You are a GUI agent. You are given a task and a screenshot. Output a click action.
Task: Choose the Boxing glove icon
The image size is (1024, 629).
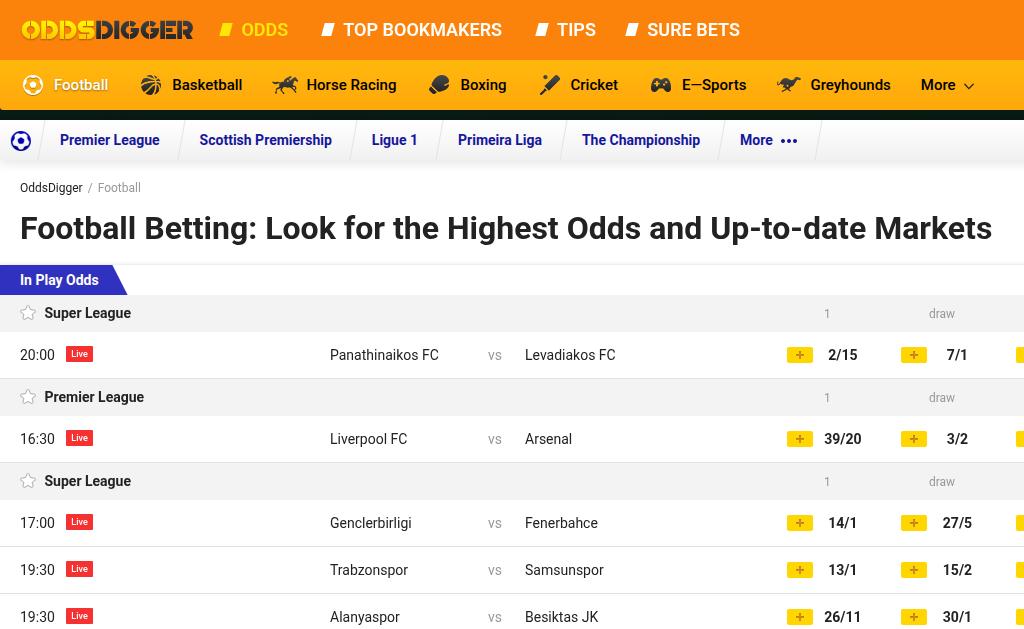click(440, 85)
